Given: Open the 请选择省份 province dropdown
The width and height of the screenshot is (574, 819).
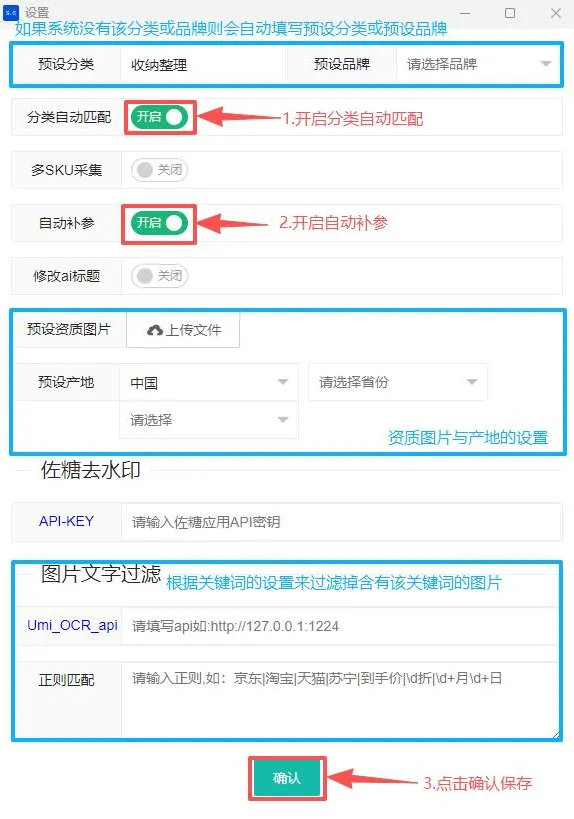Looking at the screenshot, I should click(398, 382).
